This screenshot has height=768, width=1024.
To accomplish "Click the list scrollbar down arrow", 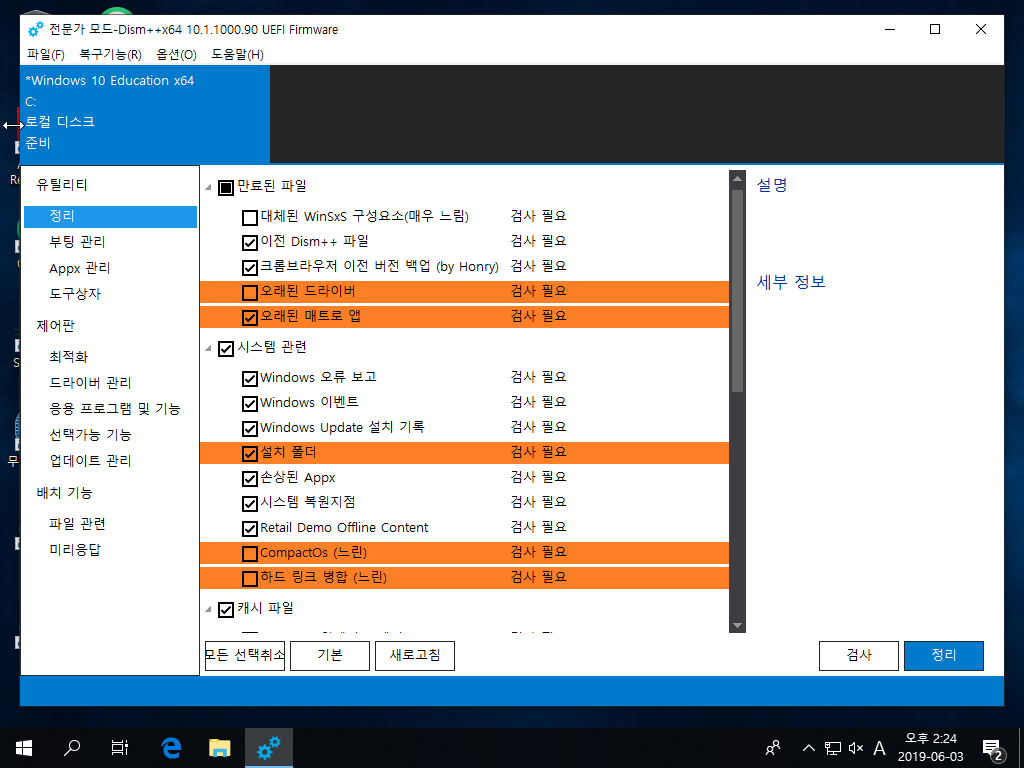I will tap(737, 626).
